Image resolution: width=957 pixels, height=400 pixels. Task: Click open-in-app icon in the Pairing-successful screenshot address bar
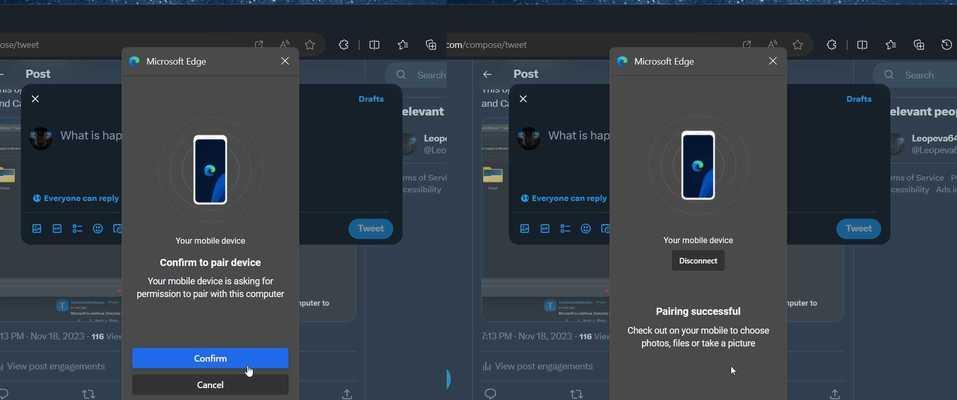point(746,45)
